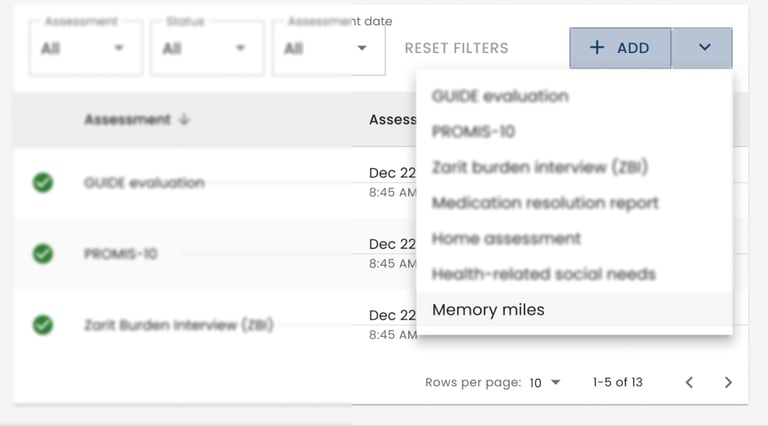Viewport: 768px width, 426px height.
Task: Click the green check icon beside GUIDE evaluation
Action: point(43,182)
